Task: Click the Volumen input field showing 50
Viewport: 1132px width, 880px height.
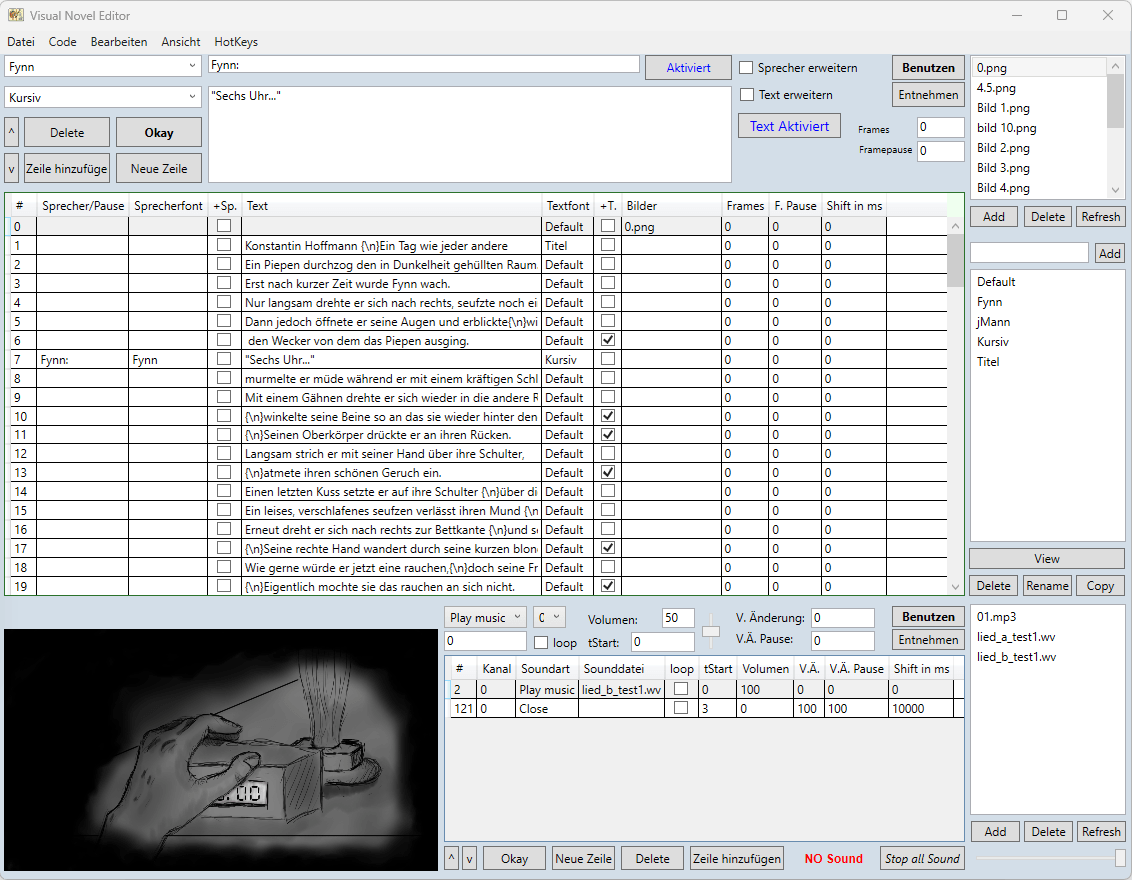Action: pyautogui.click(x=678, y=618)
